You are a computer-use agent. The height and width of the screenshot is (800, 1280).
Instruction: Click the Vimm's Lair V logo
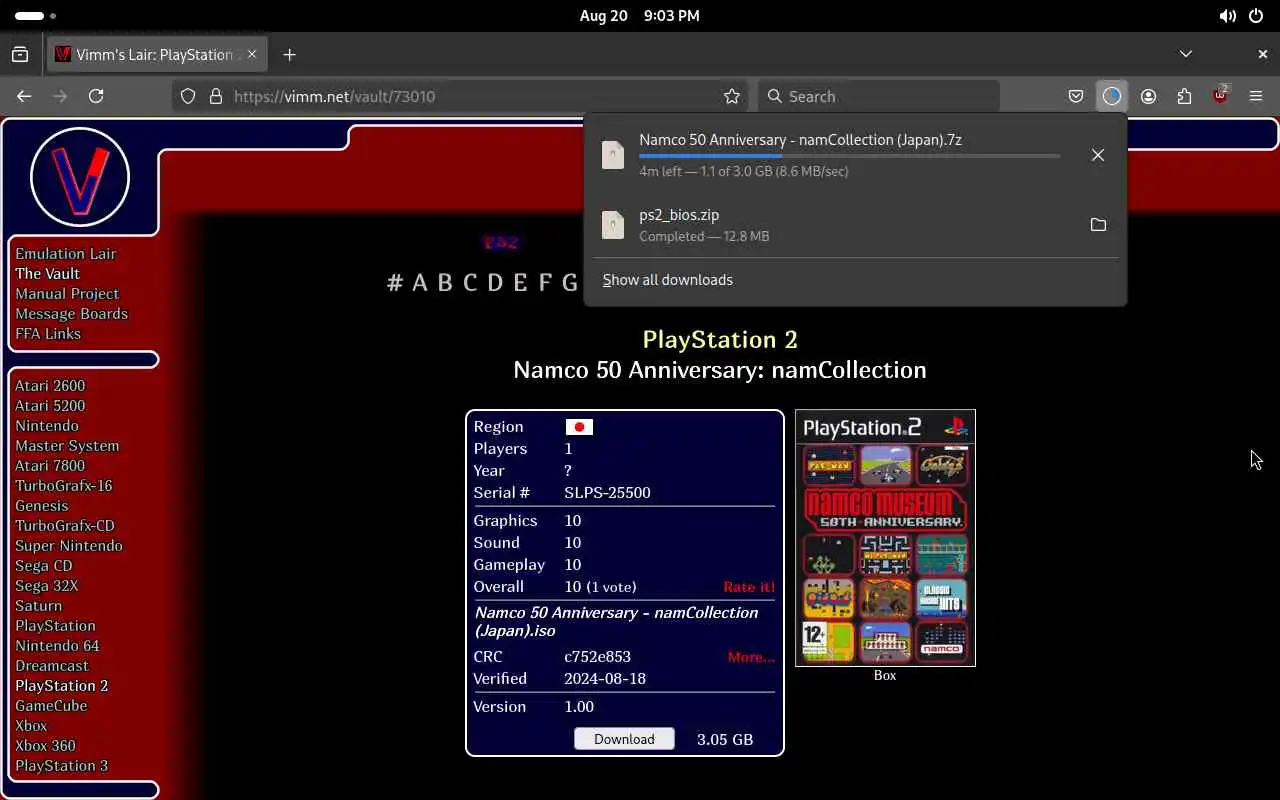80,177
